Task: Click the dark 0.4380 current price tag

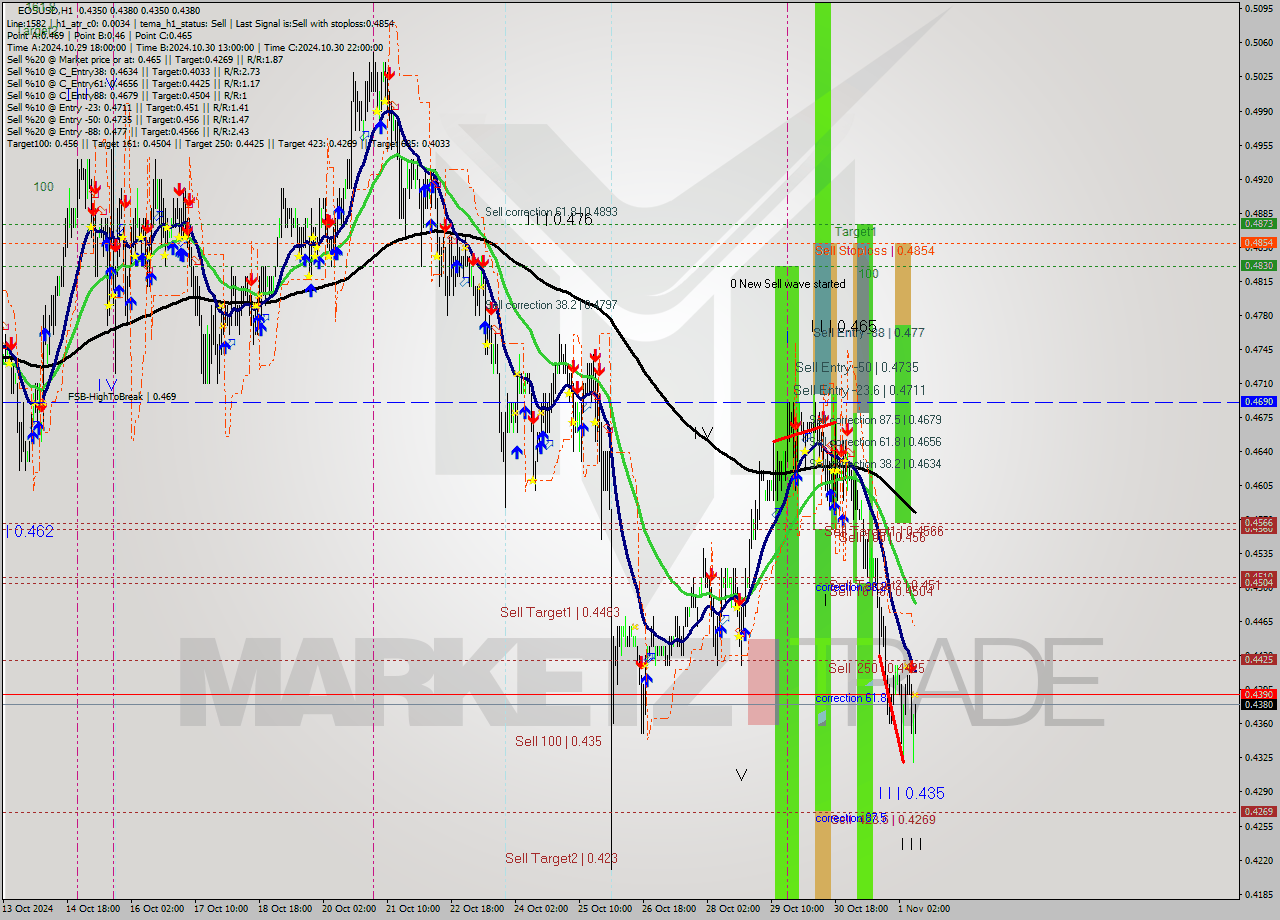Action: 1258,704
